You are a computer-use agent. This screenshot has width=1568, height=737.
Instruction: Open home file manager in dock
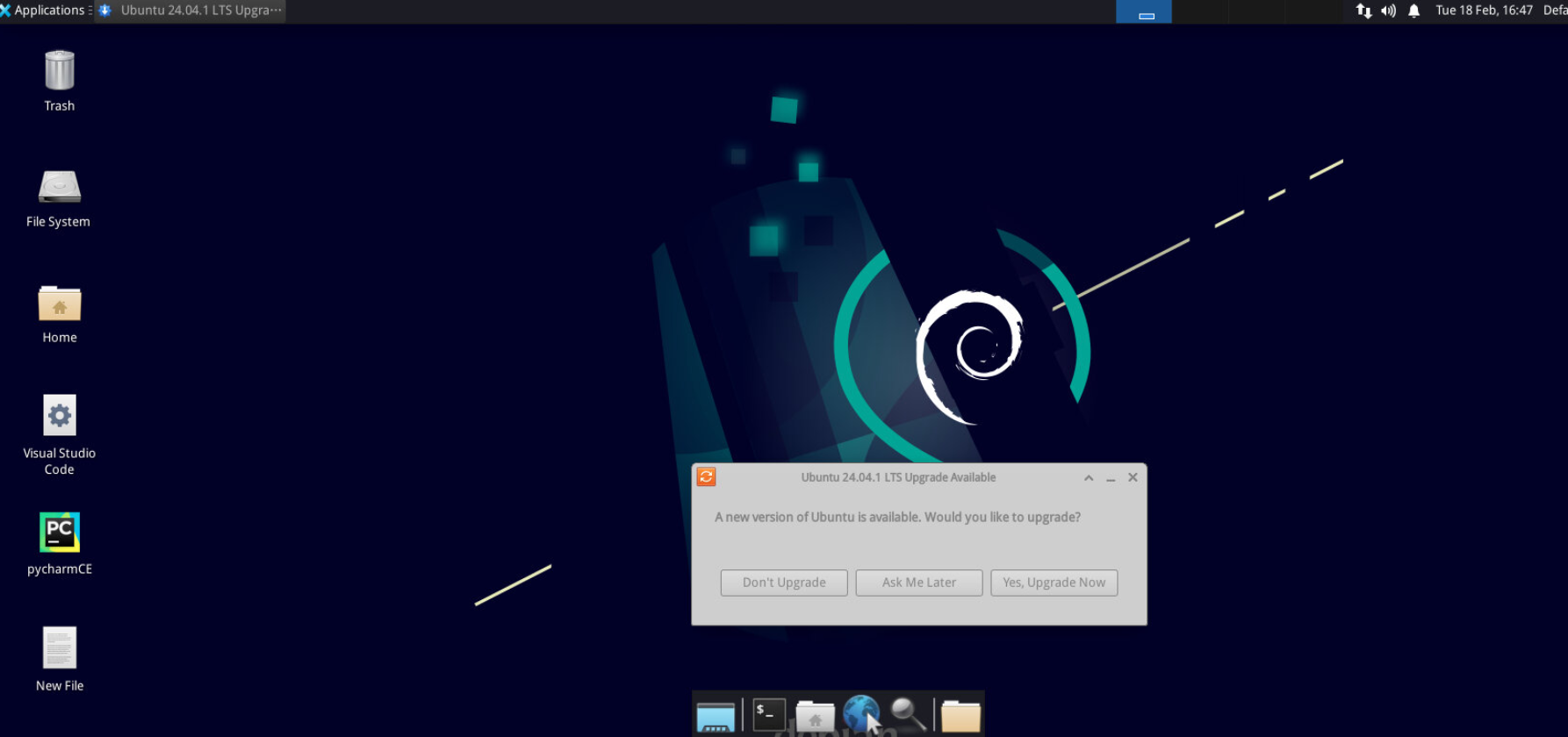click(815, 716)
